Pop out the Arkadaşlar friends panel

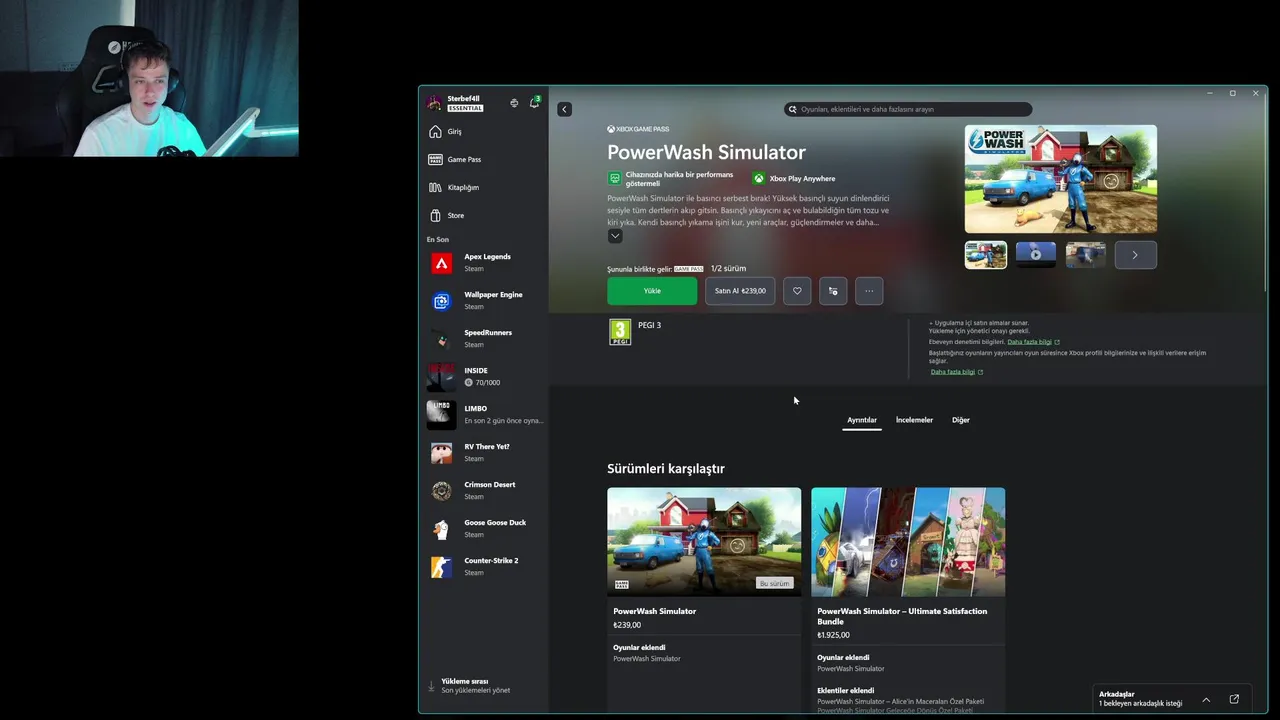[1234, 699]
